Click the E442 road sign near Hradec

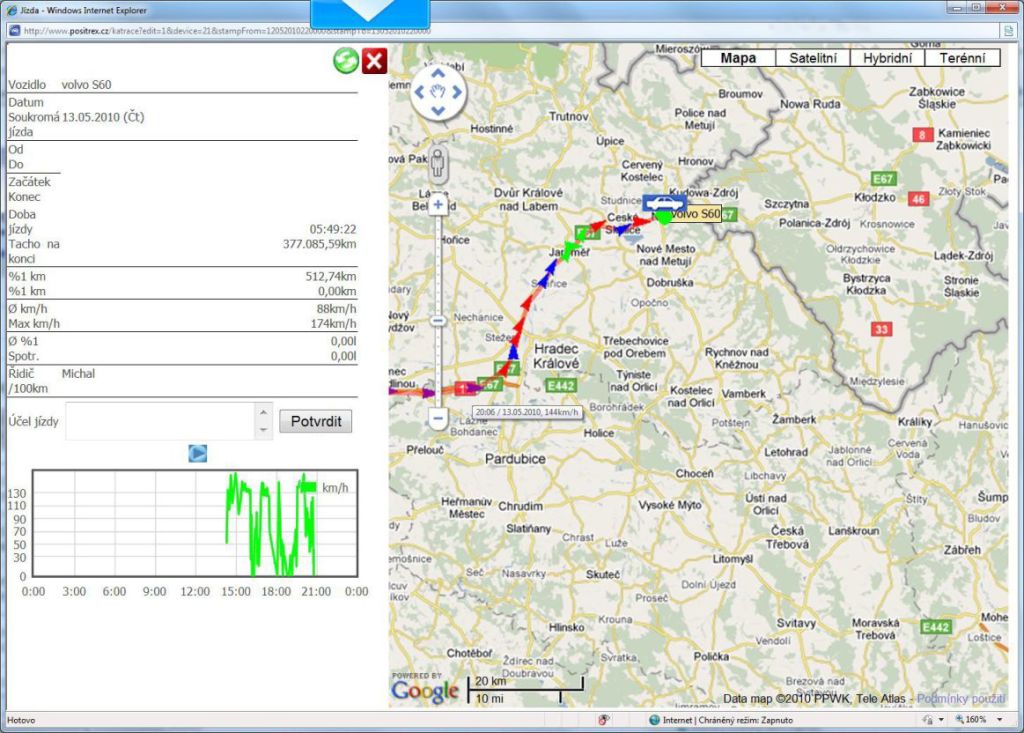(x=560, y=385)
